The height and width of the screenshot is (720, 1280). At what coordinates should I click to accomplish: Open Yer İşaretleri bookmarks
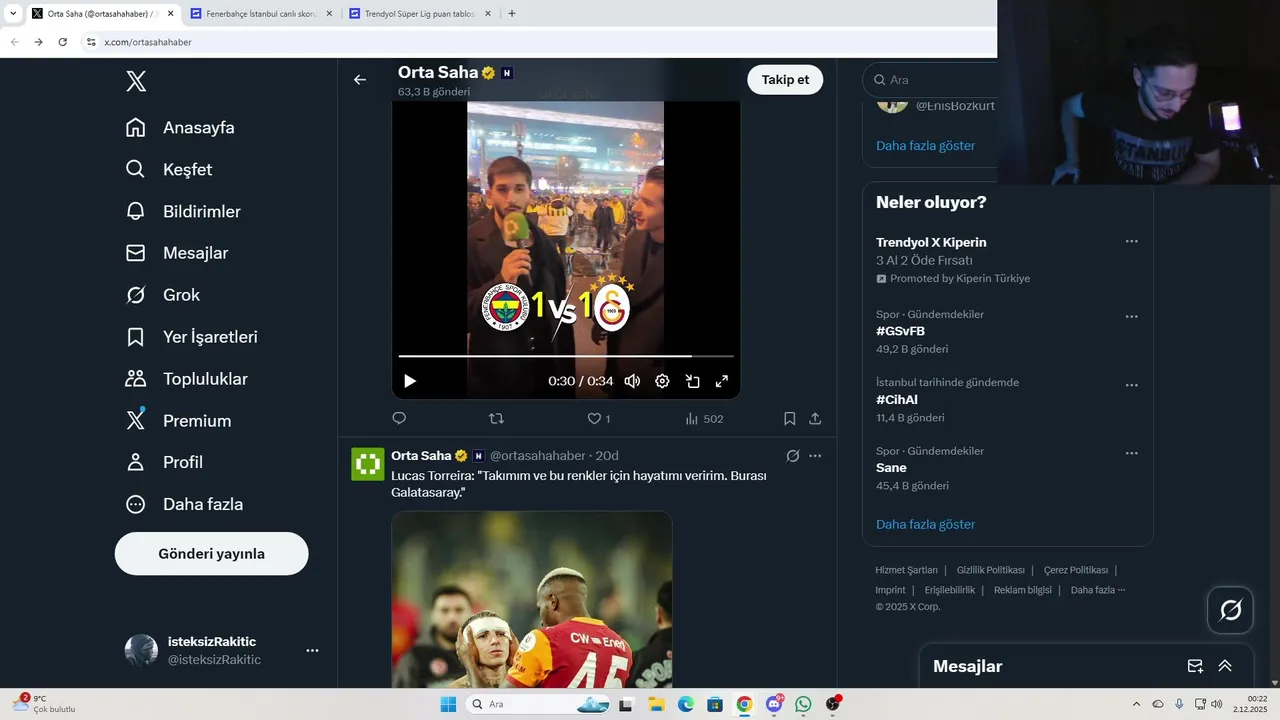tap(192, 338)
